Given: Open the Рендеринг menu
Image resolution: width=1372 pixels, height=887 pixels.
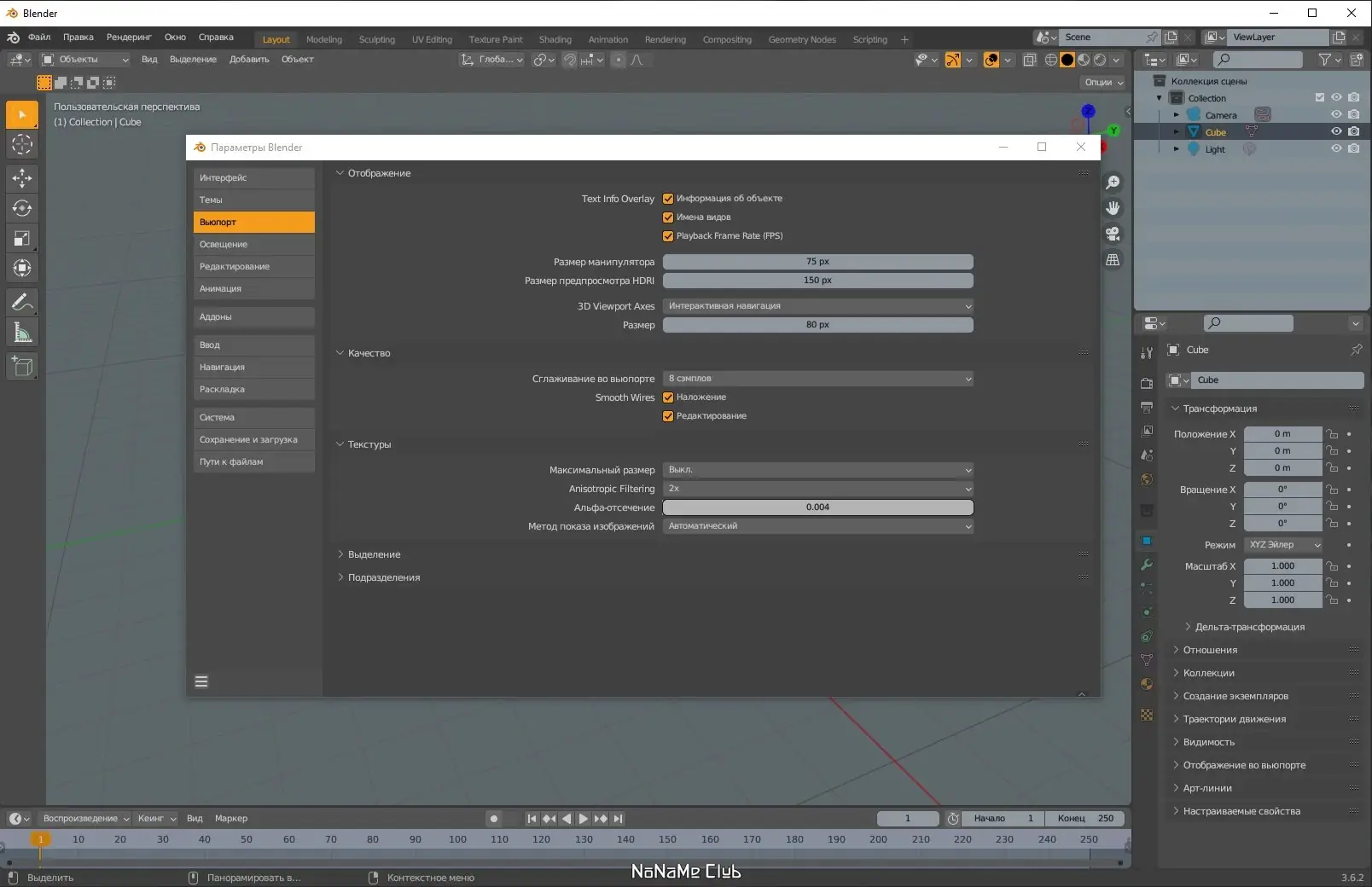Looking at the screenshot, I should pos(129,38).
